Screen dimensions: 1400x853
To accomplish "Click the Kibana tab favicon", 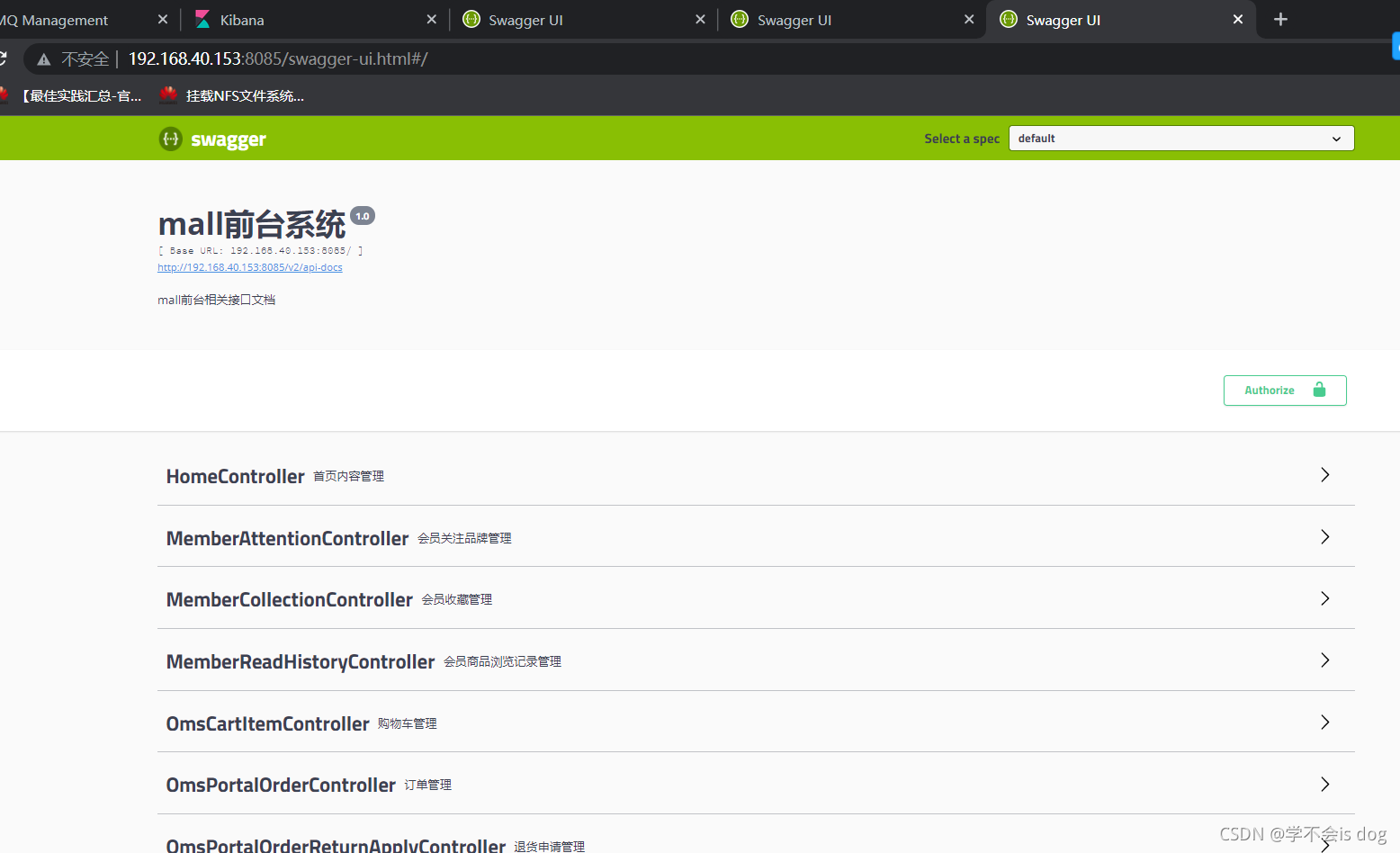I will (x=202, y=19).
